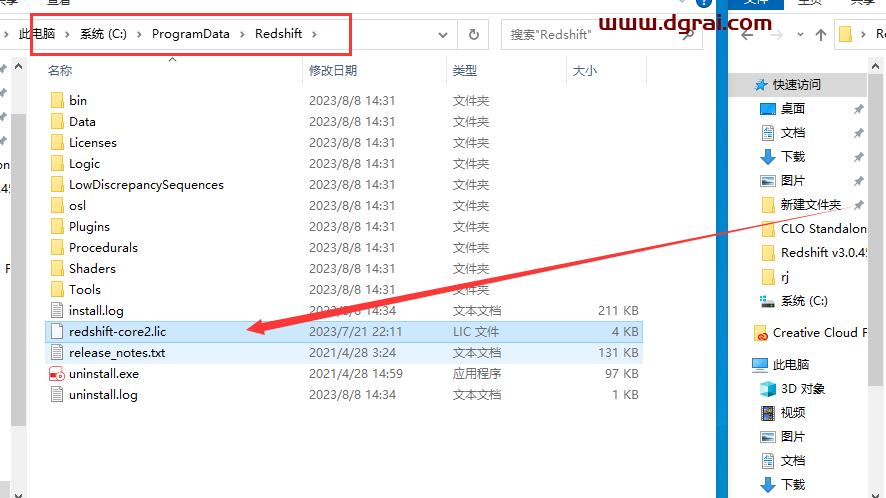Click the uninstall.exe application icon
Image resolution: width=886 pixels, height=498 pixels.
[57, 374]
